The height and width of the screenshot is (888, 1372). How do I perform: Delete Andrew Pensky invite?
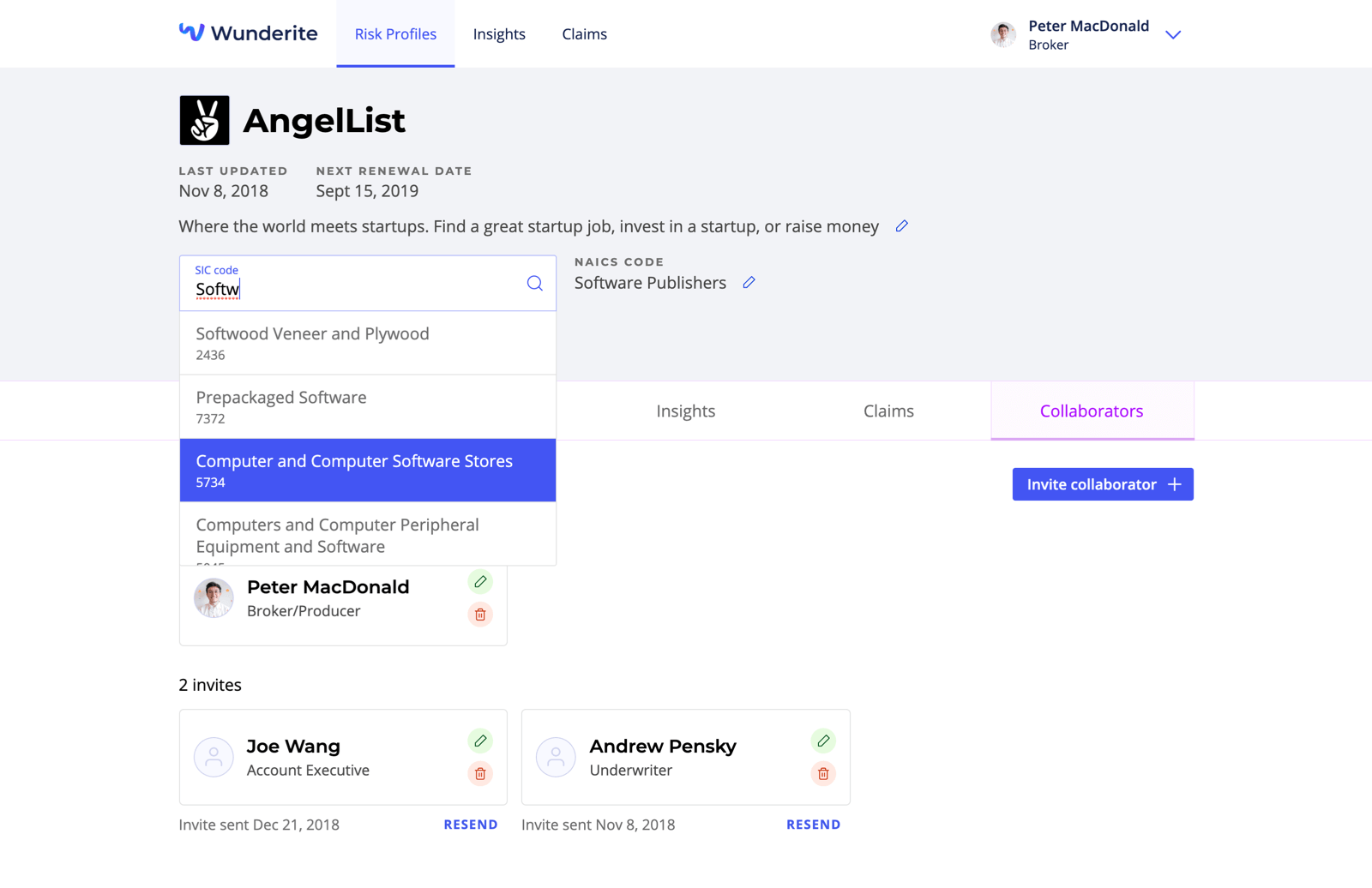tap(823, 774)
